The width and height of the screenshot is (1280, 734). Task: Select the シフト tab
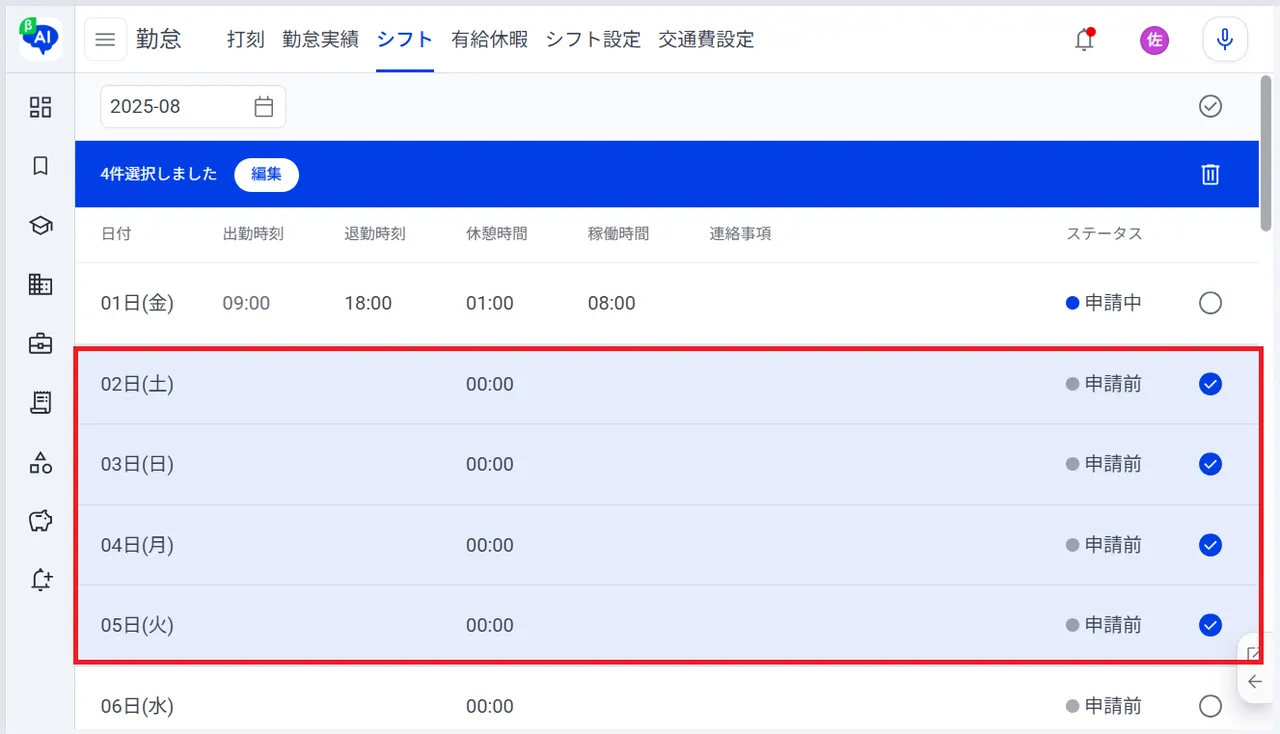coord(405,40)
